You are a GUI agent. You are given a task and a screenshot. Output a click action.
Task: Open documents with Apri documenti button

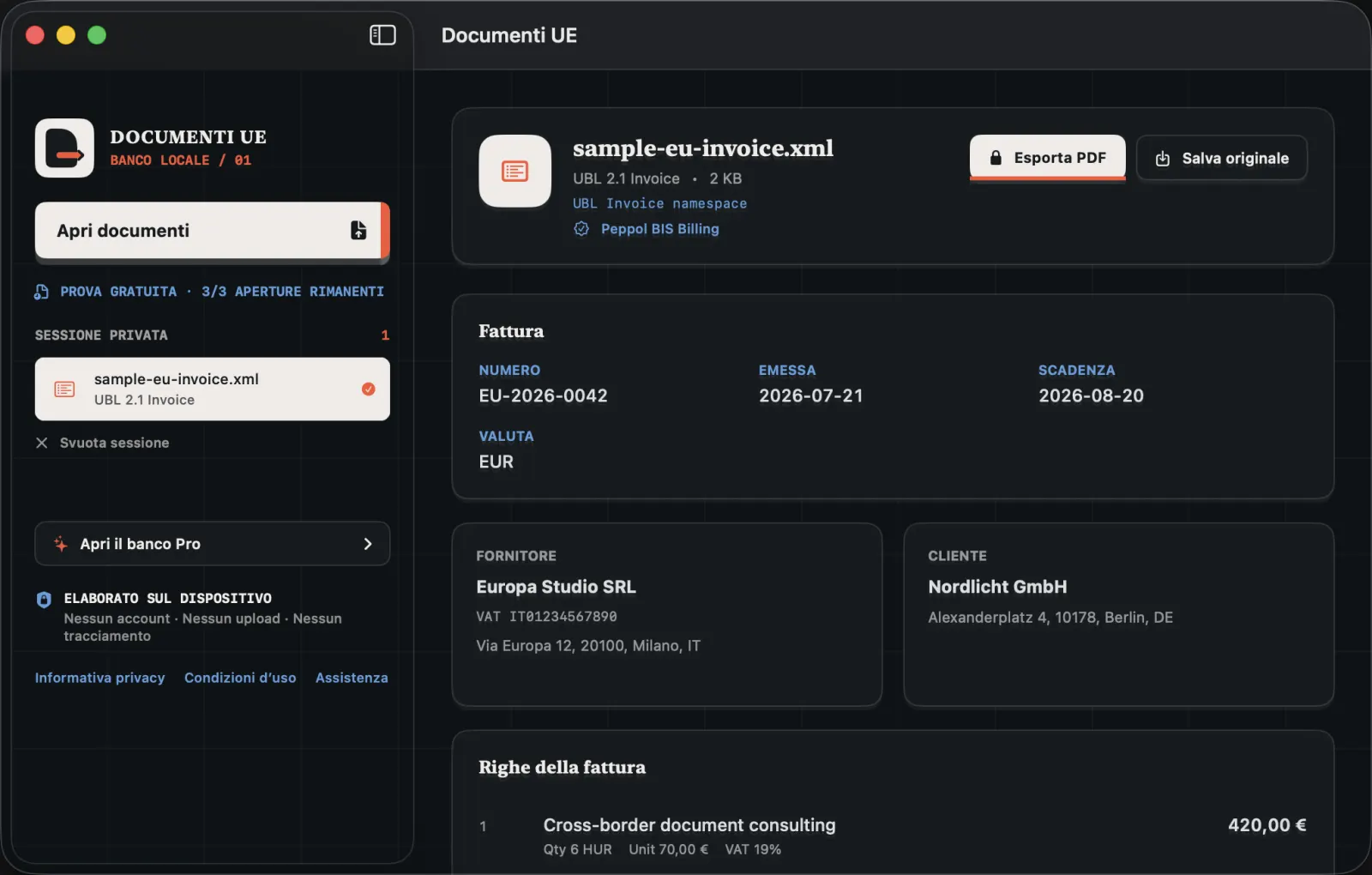point(212,230)
